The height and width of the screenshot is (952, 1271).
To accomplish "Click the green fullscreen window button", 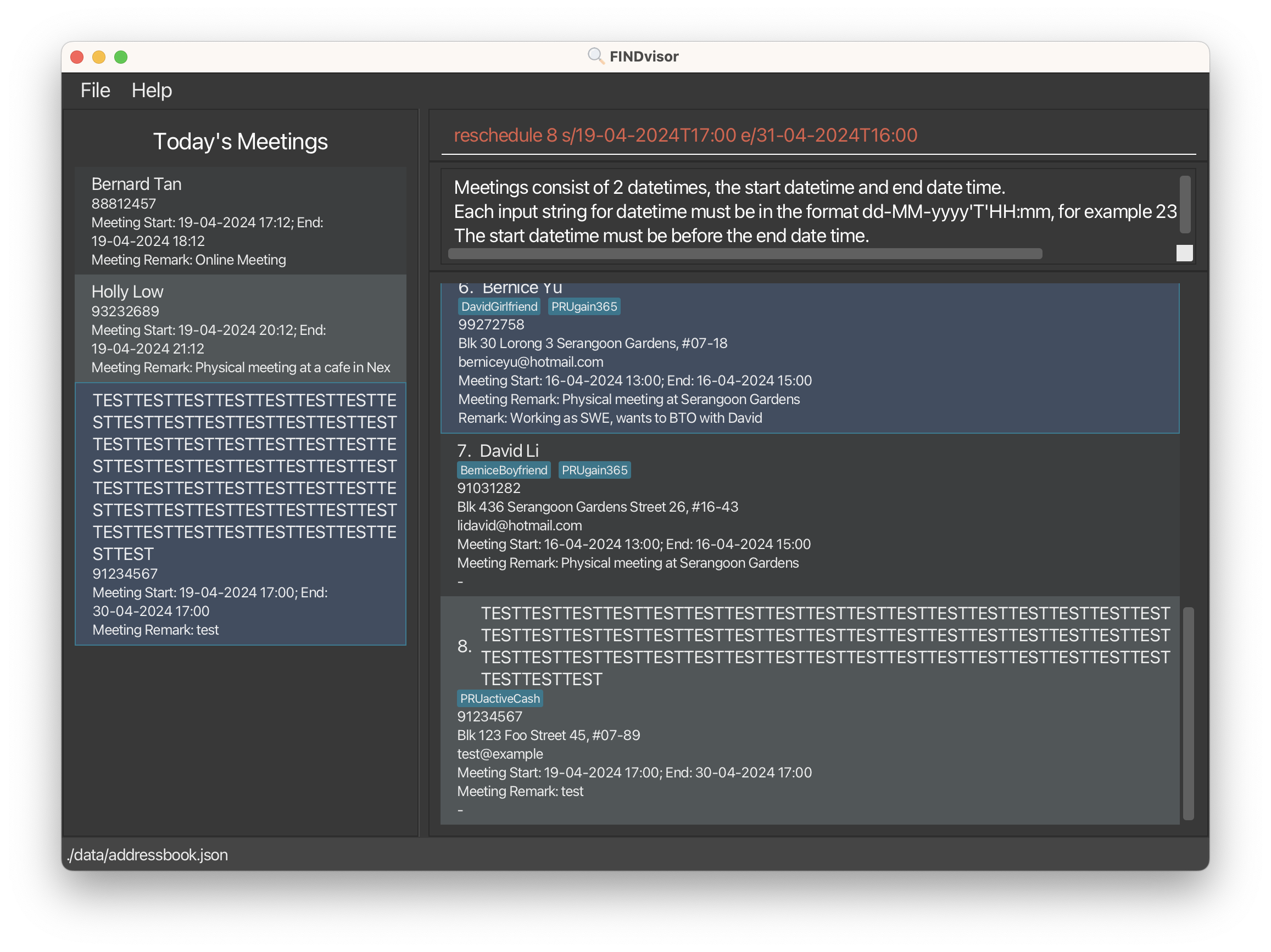I will coord(121,57).
